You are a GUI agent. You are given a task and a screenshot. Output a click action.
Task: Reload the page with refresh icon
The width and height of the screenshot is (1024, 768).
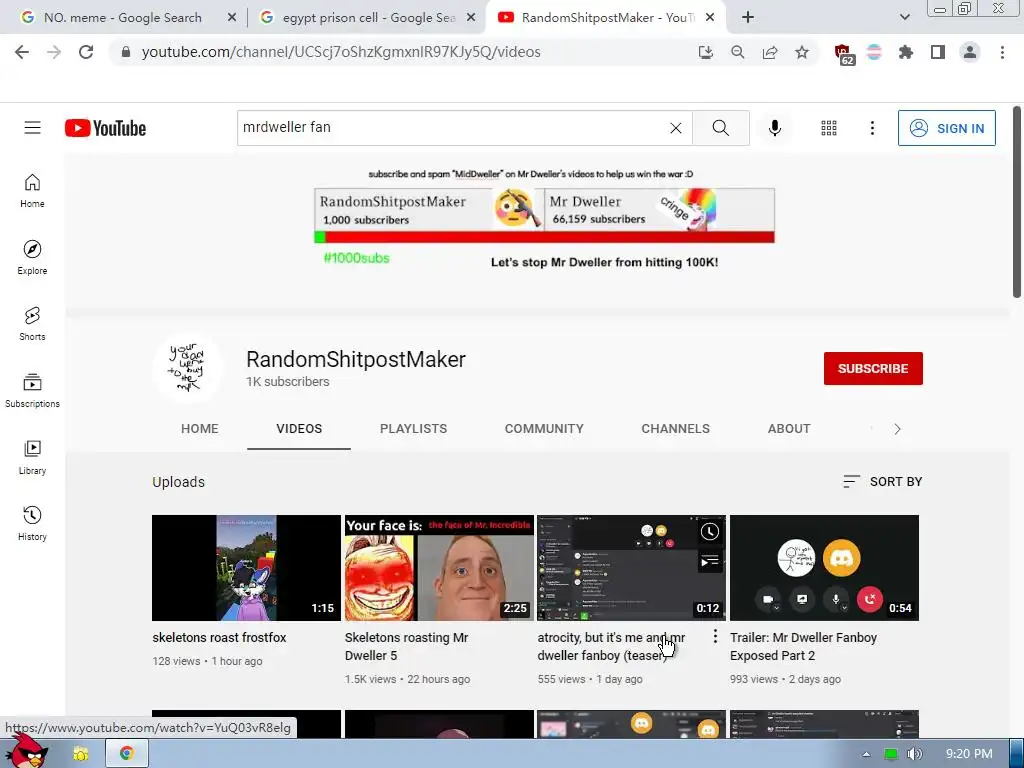[86, 52]
